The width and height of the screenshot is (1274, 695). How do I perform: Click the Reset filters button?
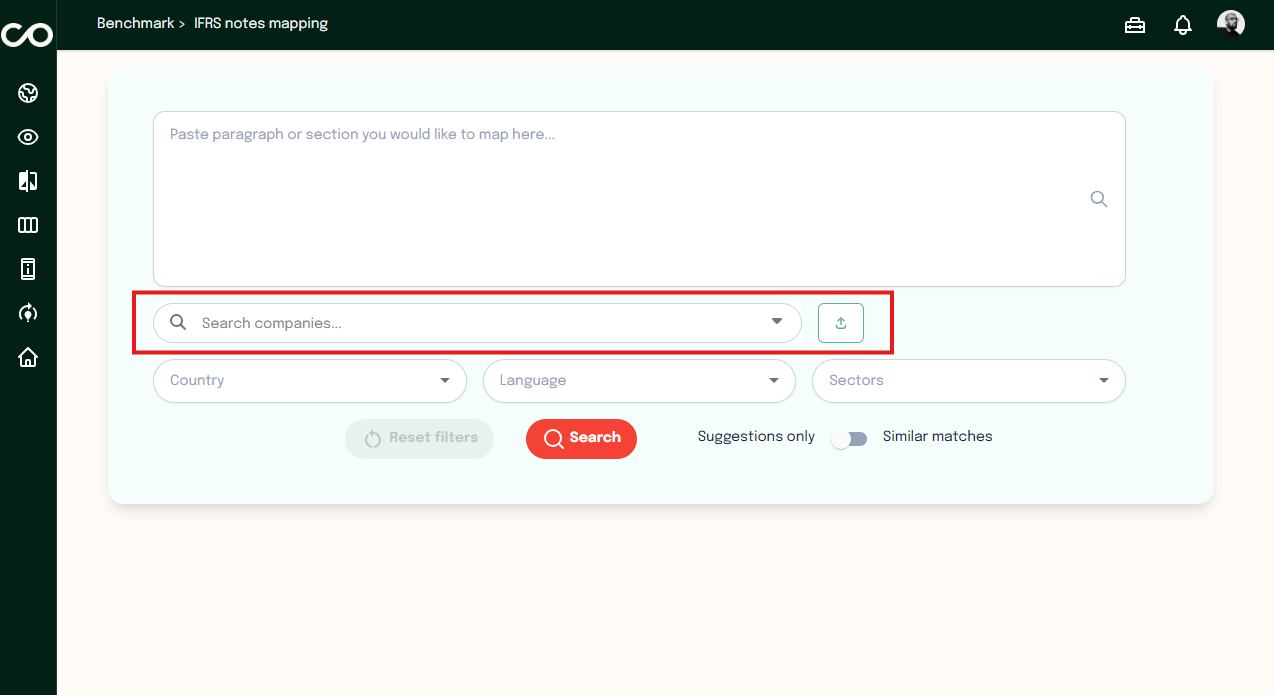point(419,438)
